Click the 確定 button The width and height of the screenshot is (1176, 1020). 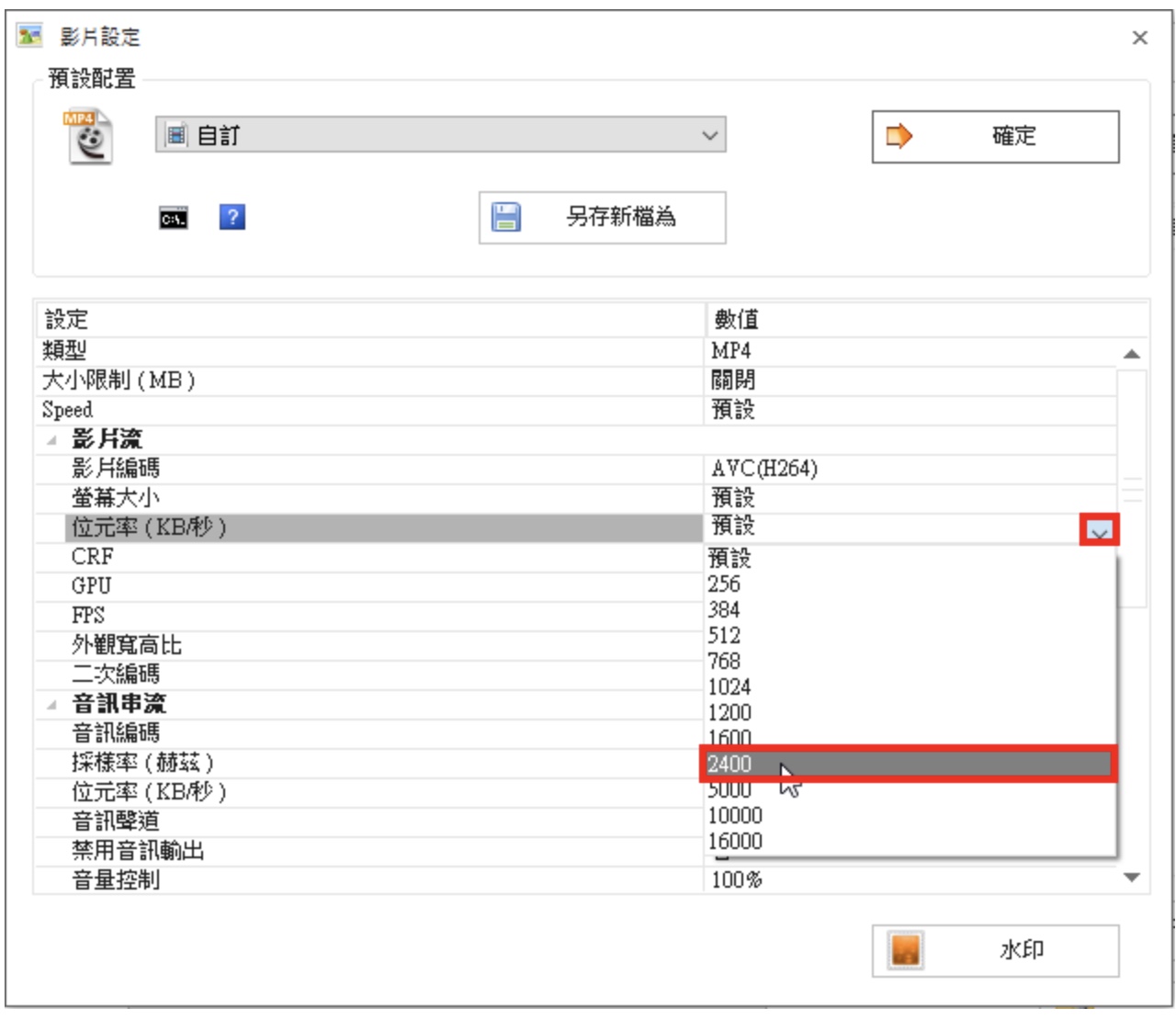[995, 137]
